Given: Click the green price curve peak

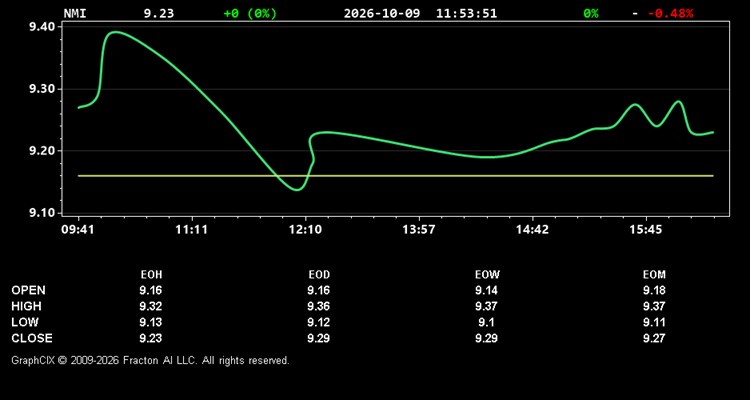Looking at the screenshot, I should 115,33.
